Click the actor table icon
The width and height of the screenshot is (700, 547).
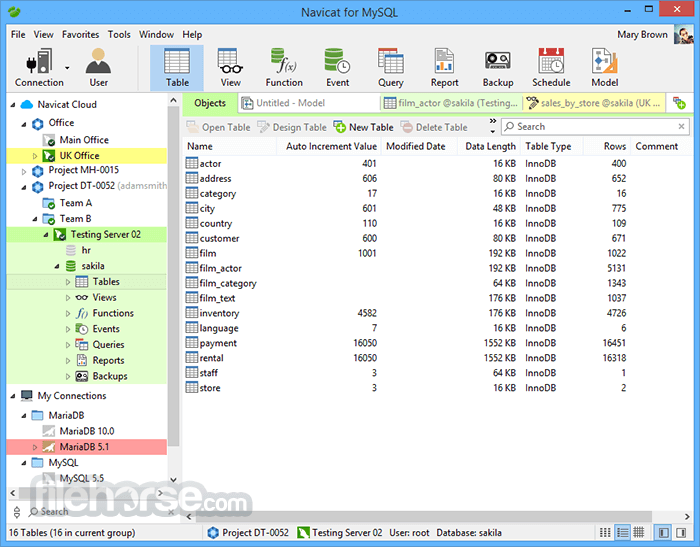(192, 163)
